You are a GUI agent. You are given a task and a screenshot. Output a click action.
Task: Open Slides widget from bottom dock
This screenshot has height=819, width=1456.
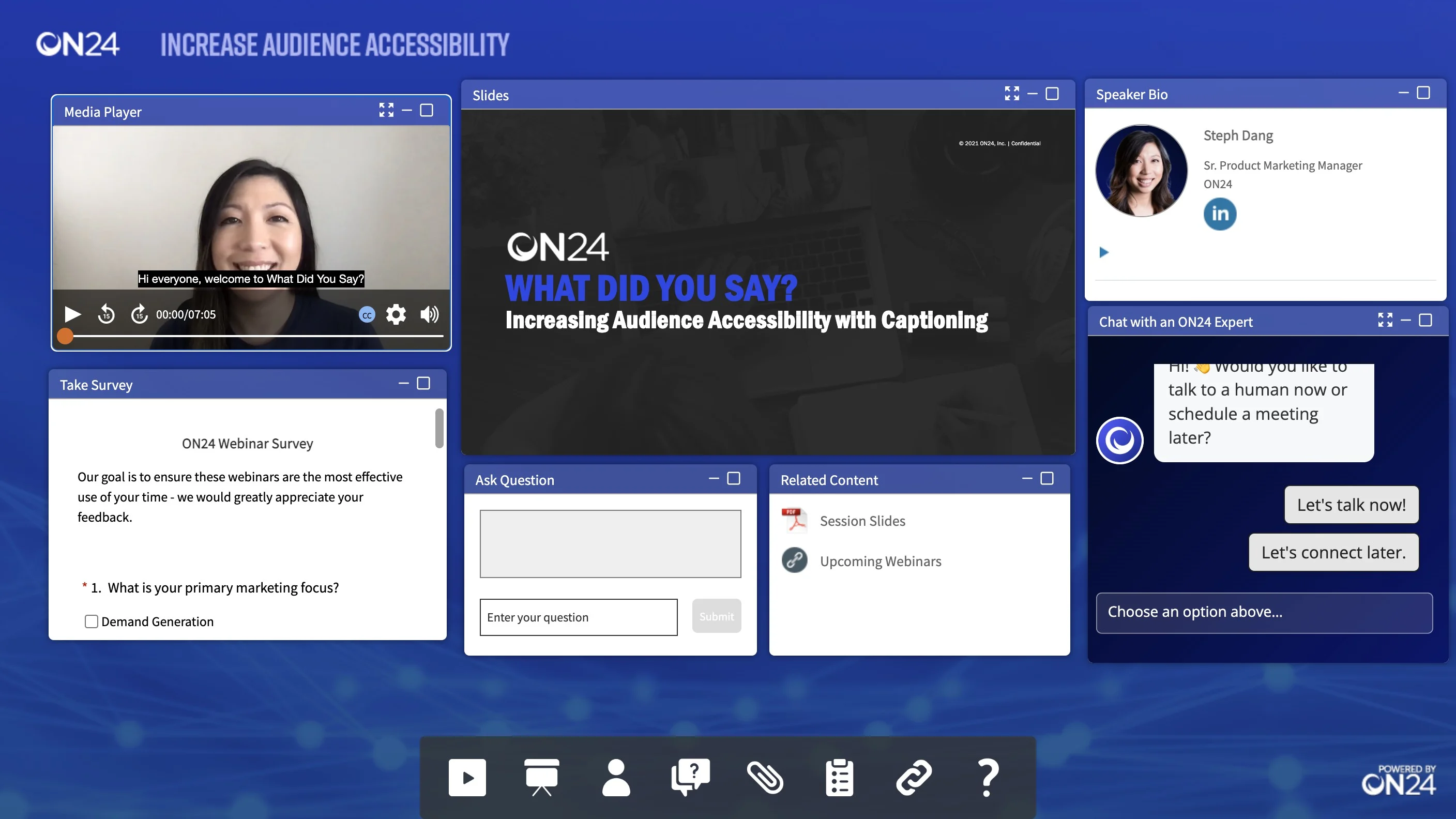click(541, 778)
